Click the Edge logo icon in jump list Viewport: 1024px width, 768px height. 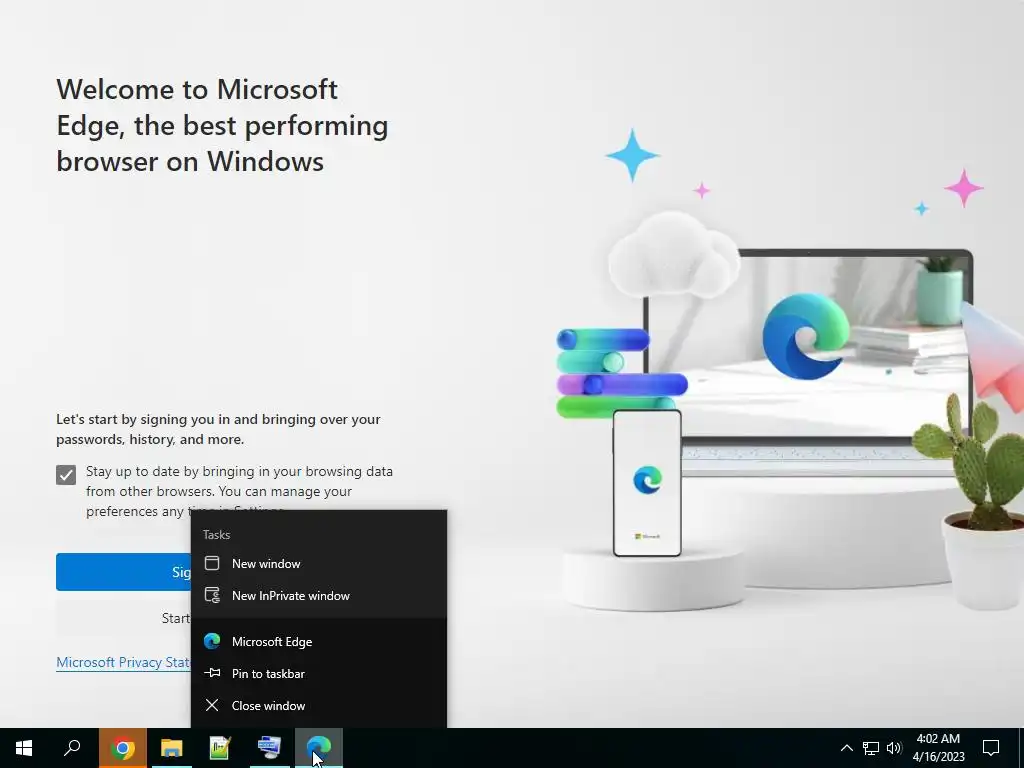pos(212,641)
